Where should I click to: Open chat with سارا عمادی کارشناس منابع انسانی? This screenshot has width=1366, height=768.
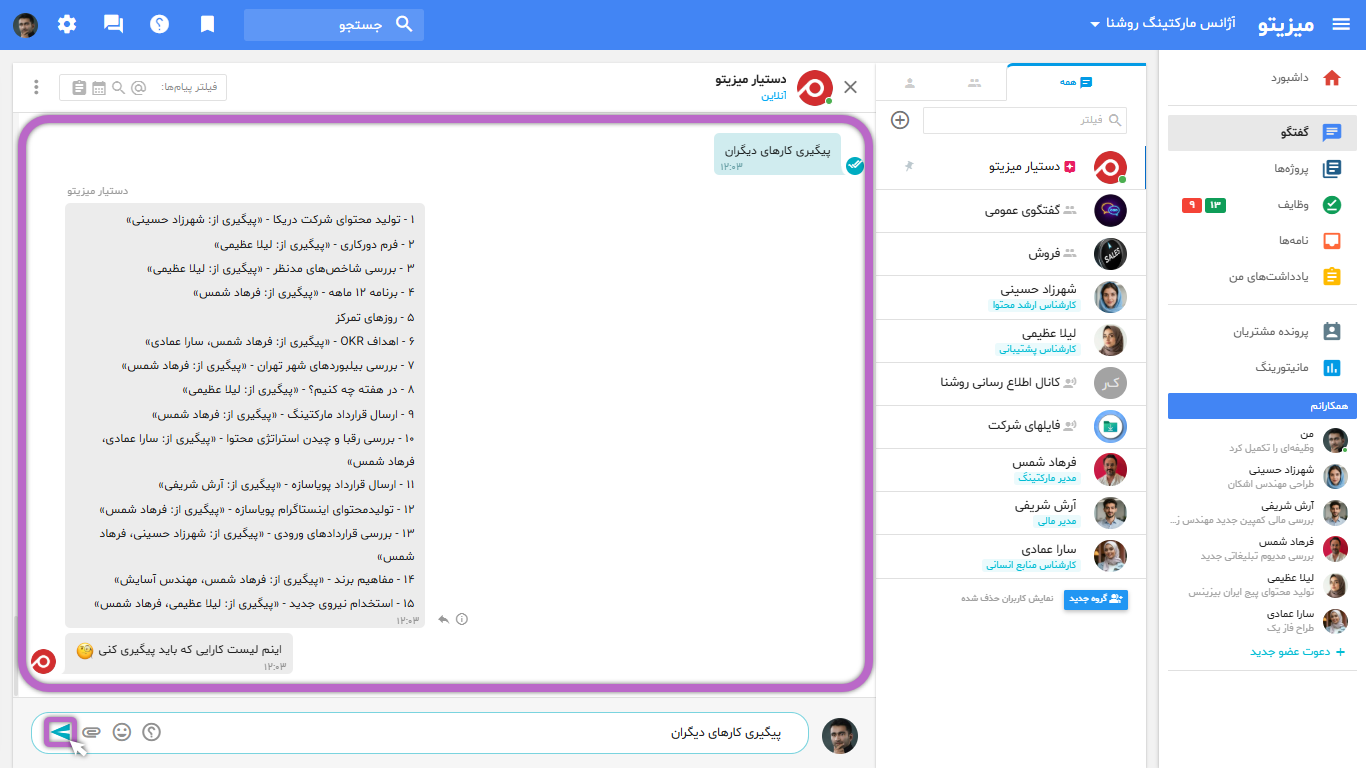tap(1011, 556)
